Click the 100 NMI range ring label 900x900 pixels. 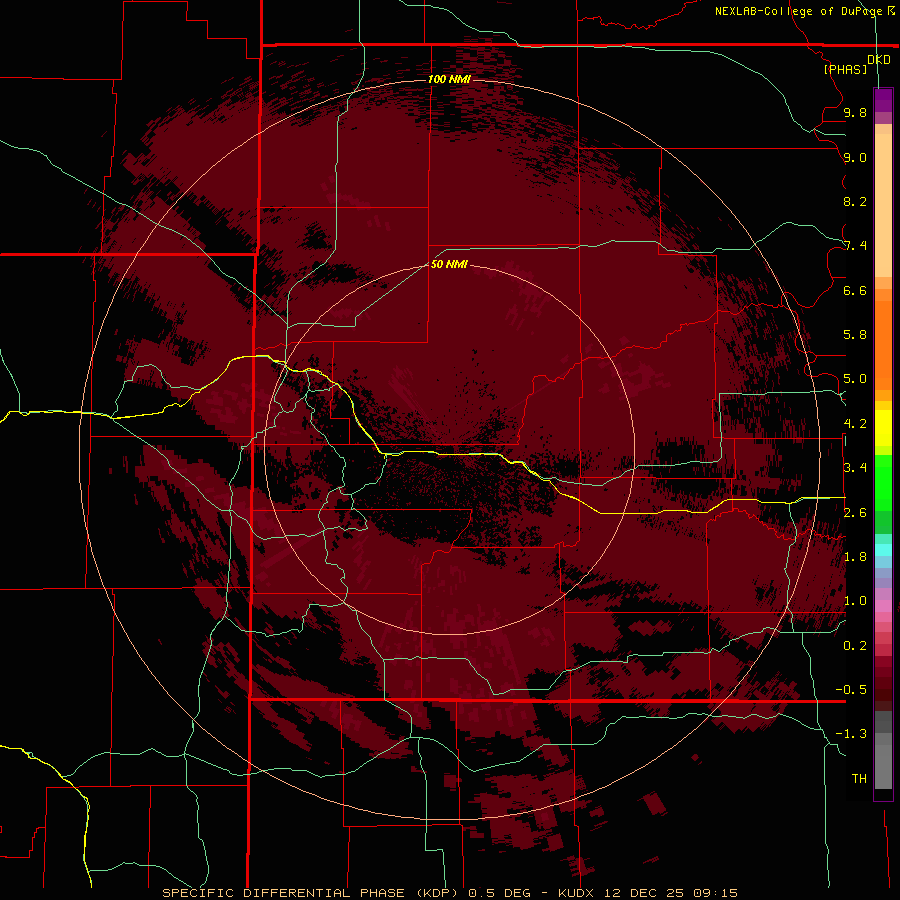449,79
